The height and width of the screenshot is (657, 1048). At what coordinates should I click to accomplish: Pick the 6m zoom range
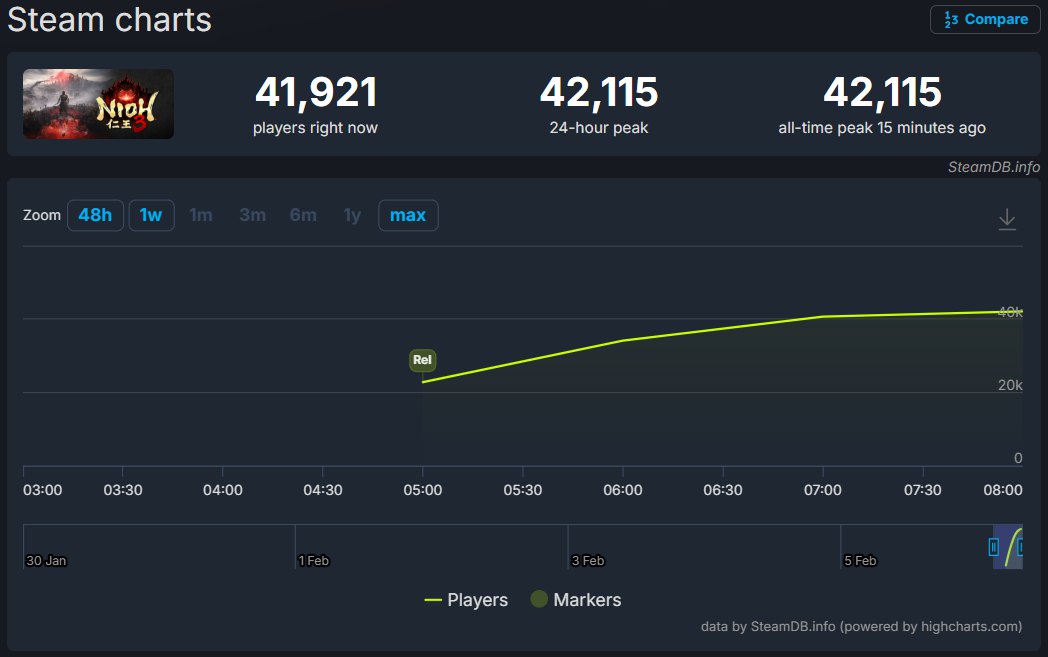click(303, 215)
